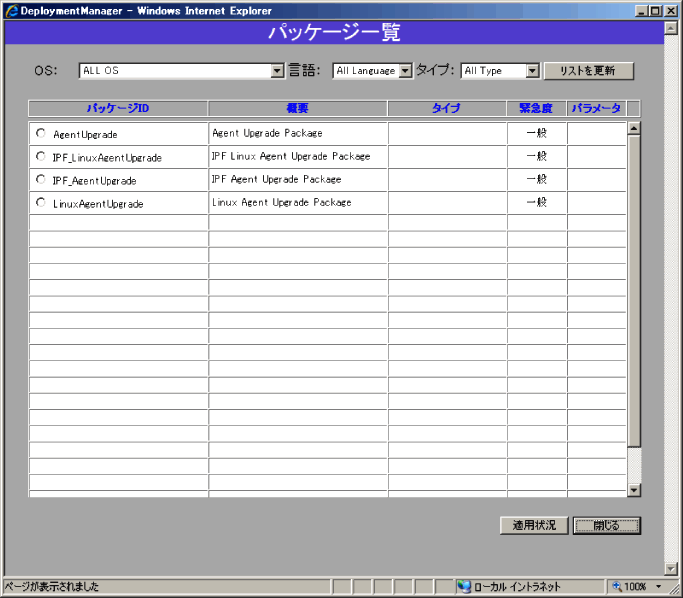The width and height of the screenshot is (683, 598).
Task: Click the パラメータ column header
Action: [x=596, y=108]
